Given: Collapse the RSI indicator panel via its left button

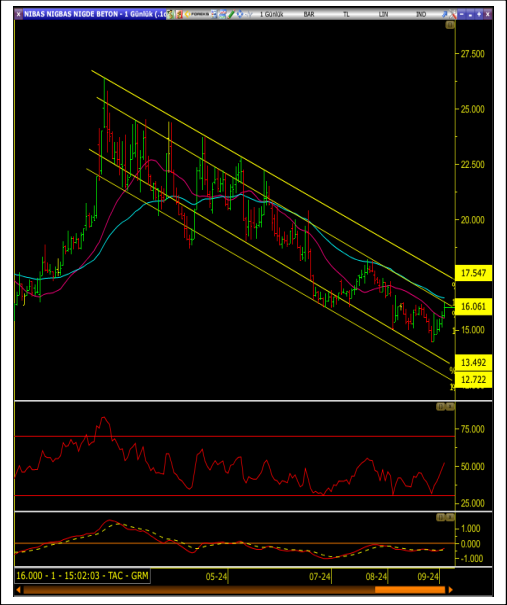Looking at the screenshot, I should tap(441, 407).
